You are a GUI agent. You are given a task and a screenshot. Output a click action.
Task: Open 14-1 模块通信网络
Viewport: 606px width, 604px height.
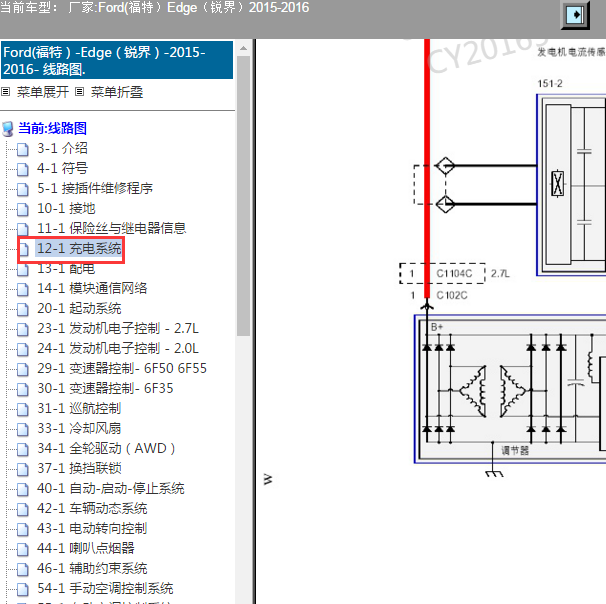pos(92,288)
